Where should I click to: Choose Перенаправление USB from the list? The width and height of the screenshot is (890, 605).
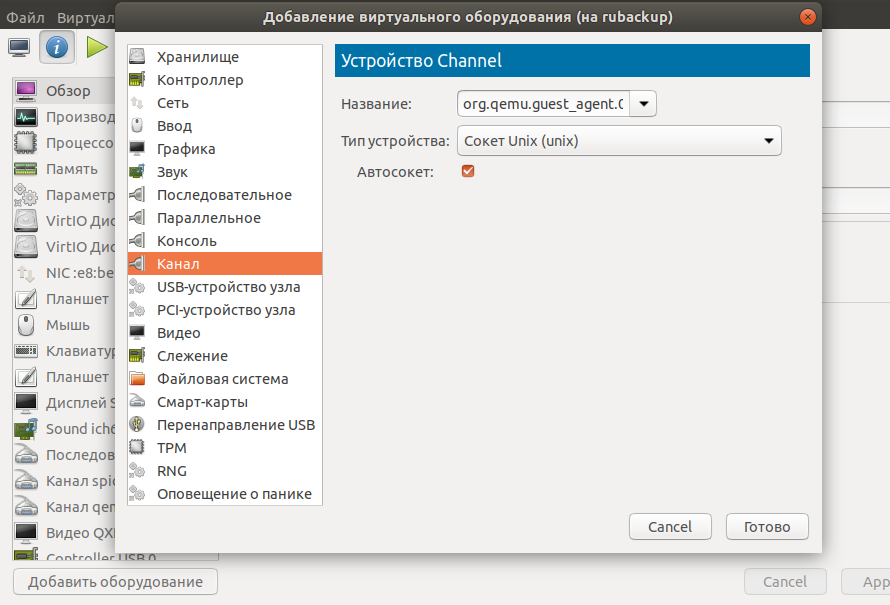[235, 425]
